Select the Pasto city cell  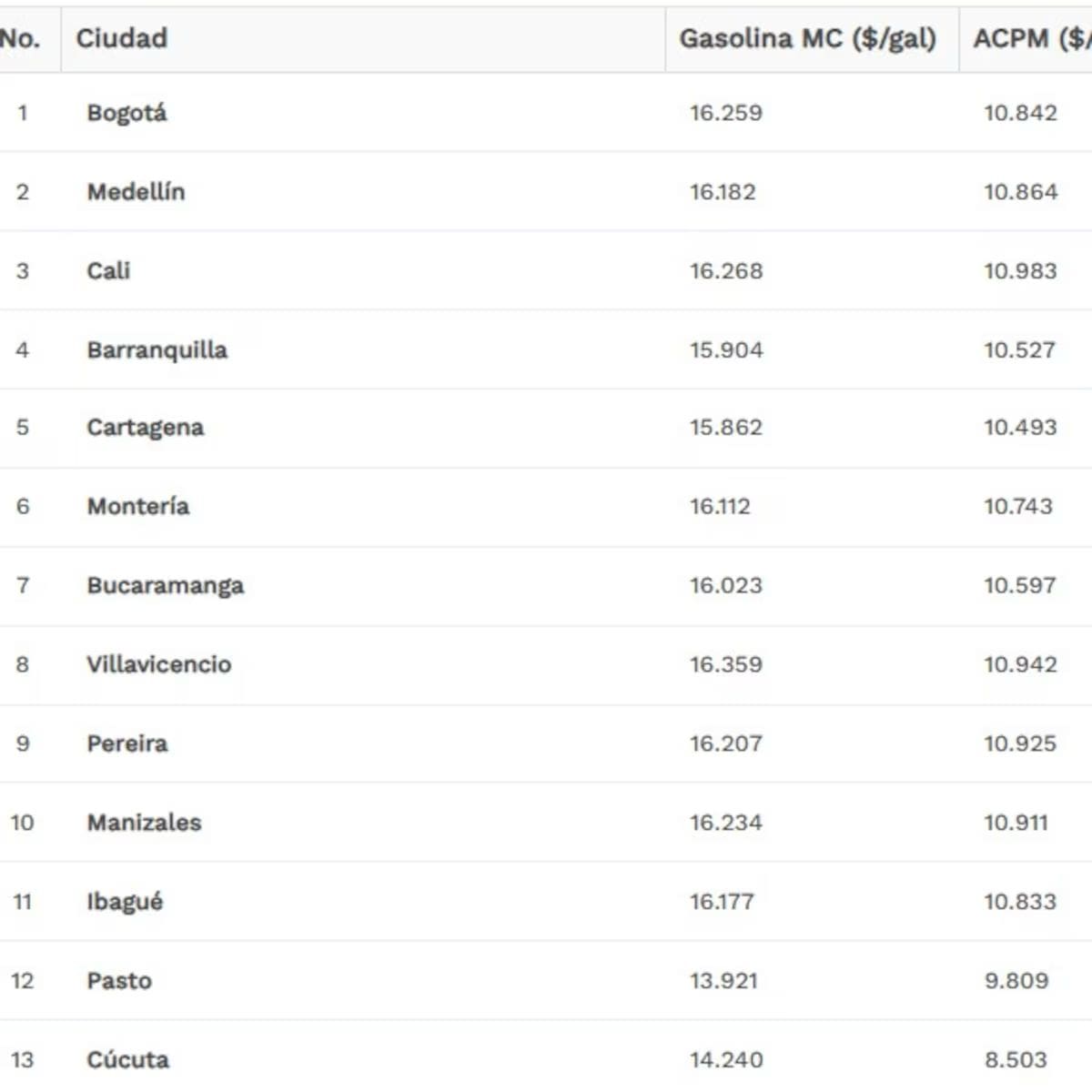119,981
